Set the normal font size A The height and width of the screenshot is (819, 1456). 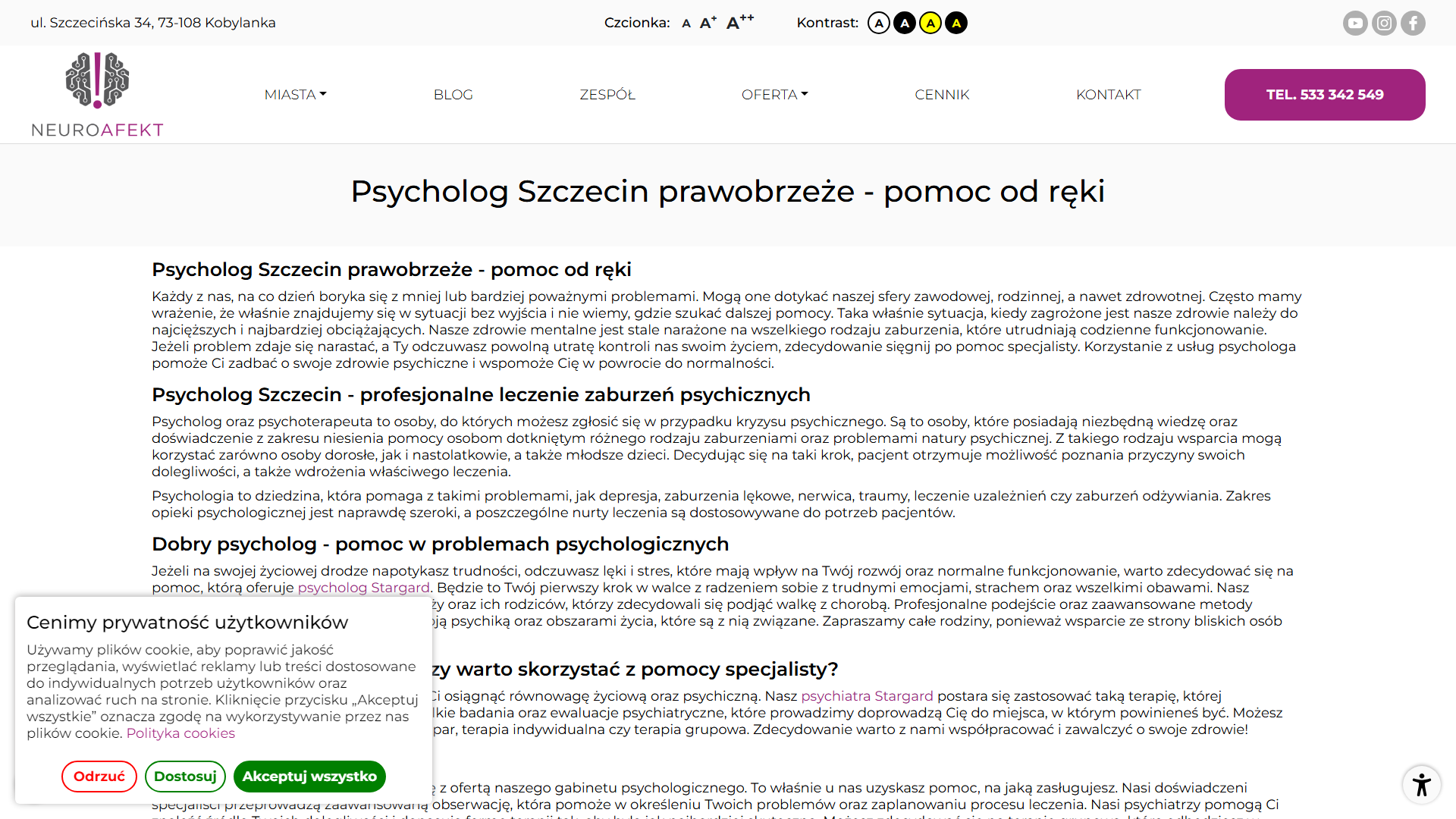click(686, 24)
